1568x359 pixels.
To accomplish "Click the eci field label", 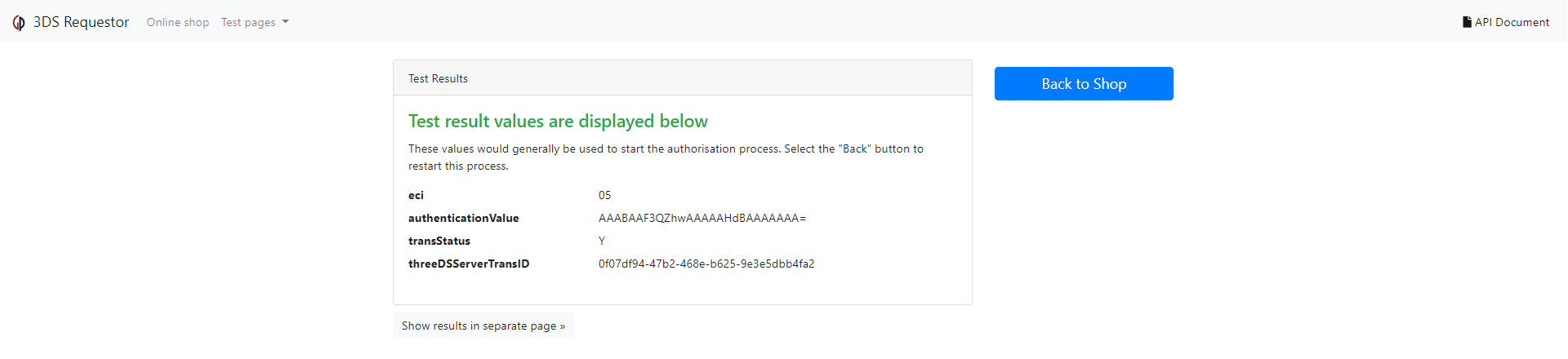I will 416,195.
